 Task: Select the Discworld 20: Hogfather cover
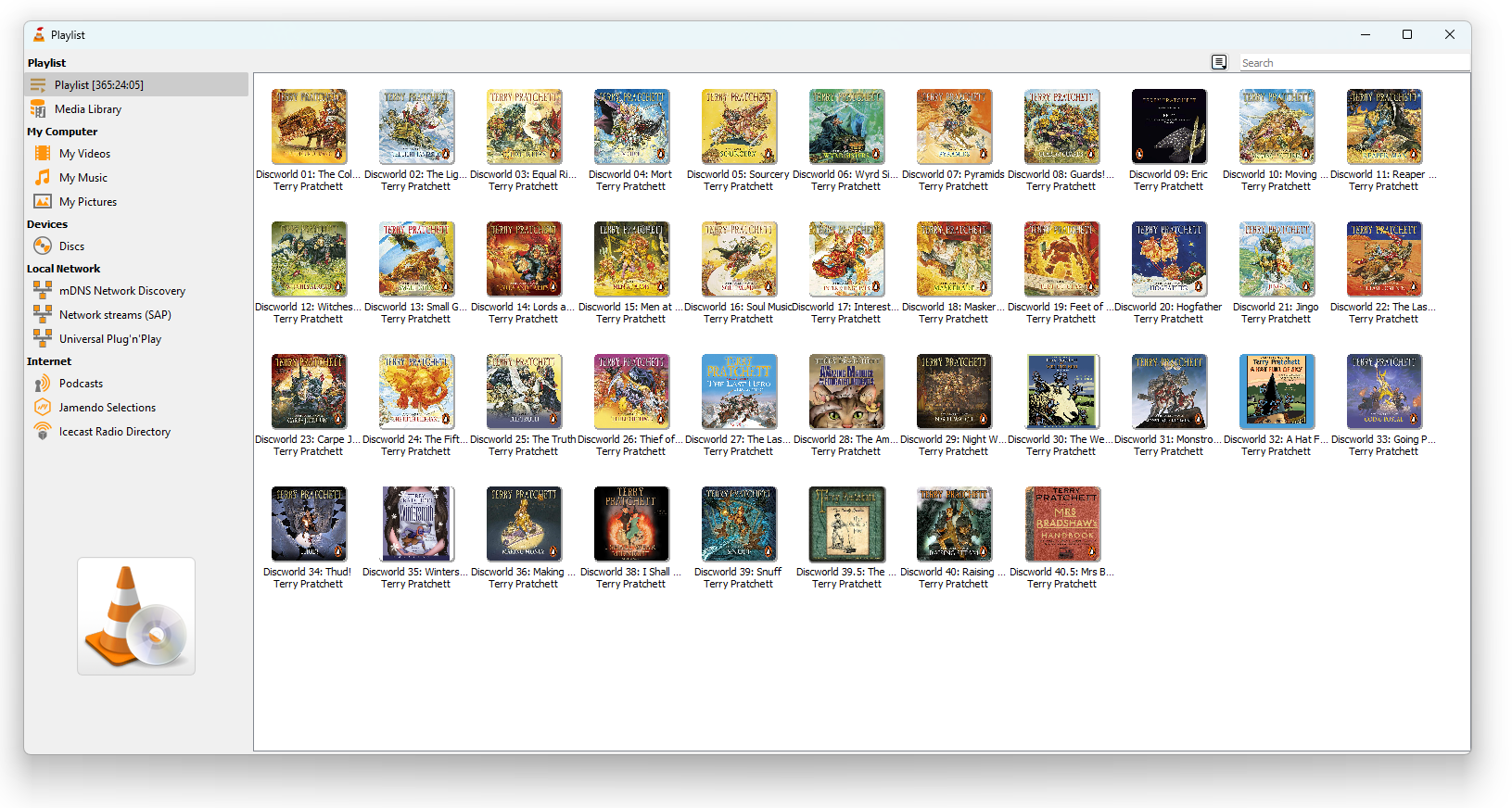1169,259
